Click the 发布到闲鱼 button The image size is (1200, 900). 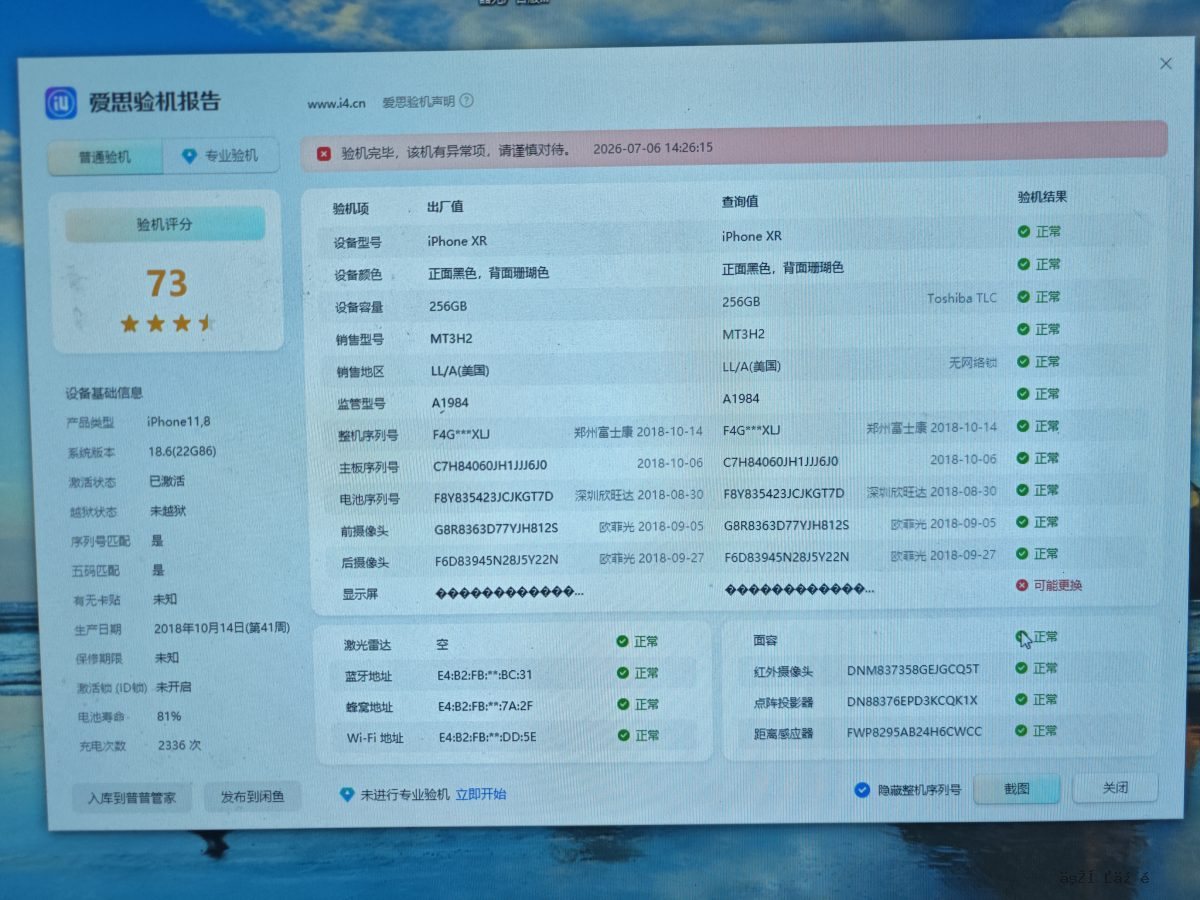tap(252, 797)
